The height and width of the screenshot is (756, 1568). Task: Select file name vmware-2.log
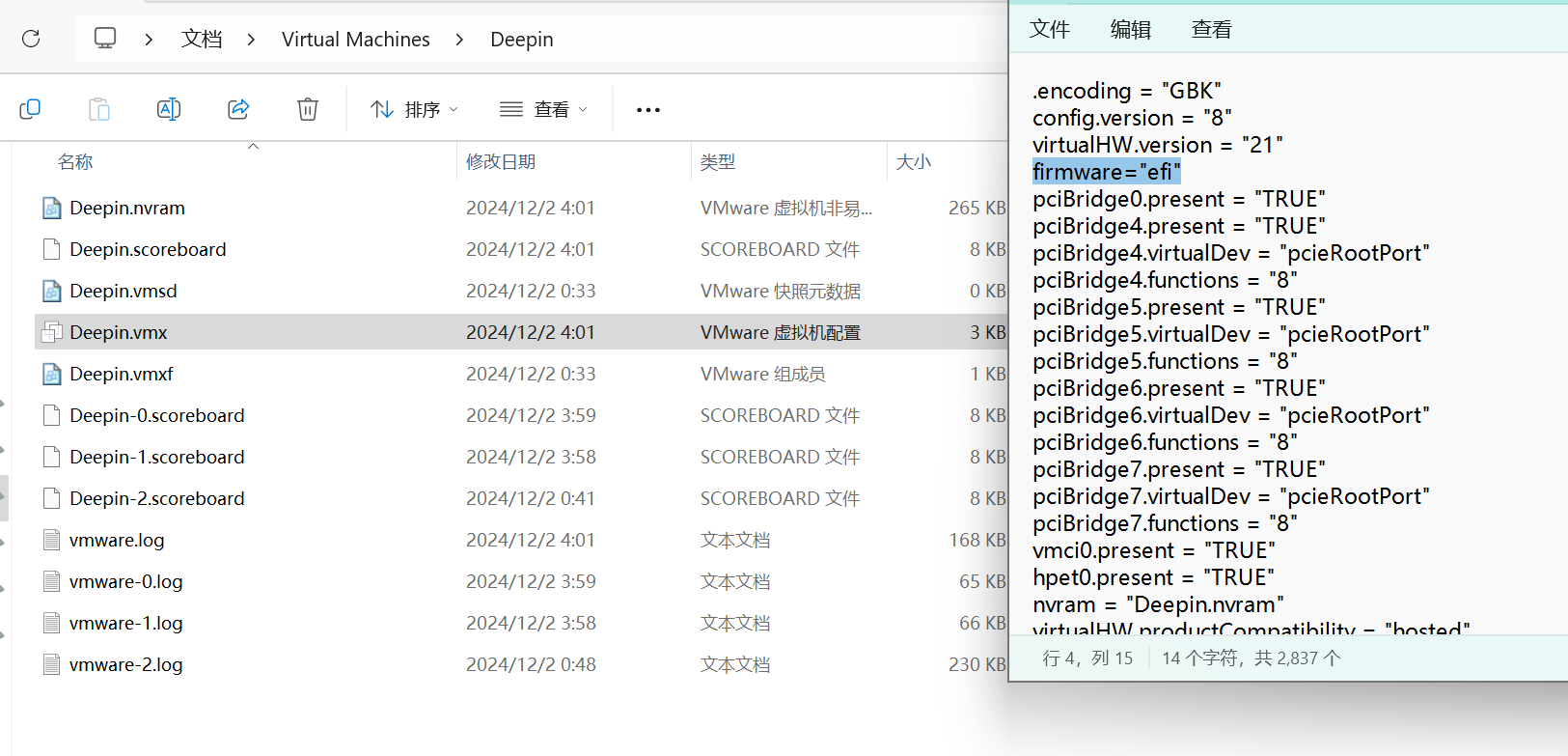click(126, 664)
